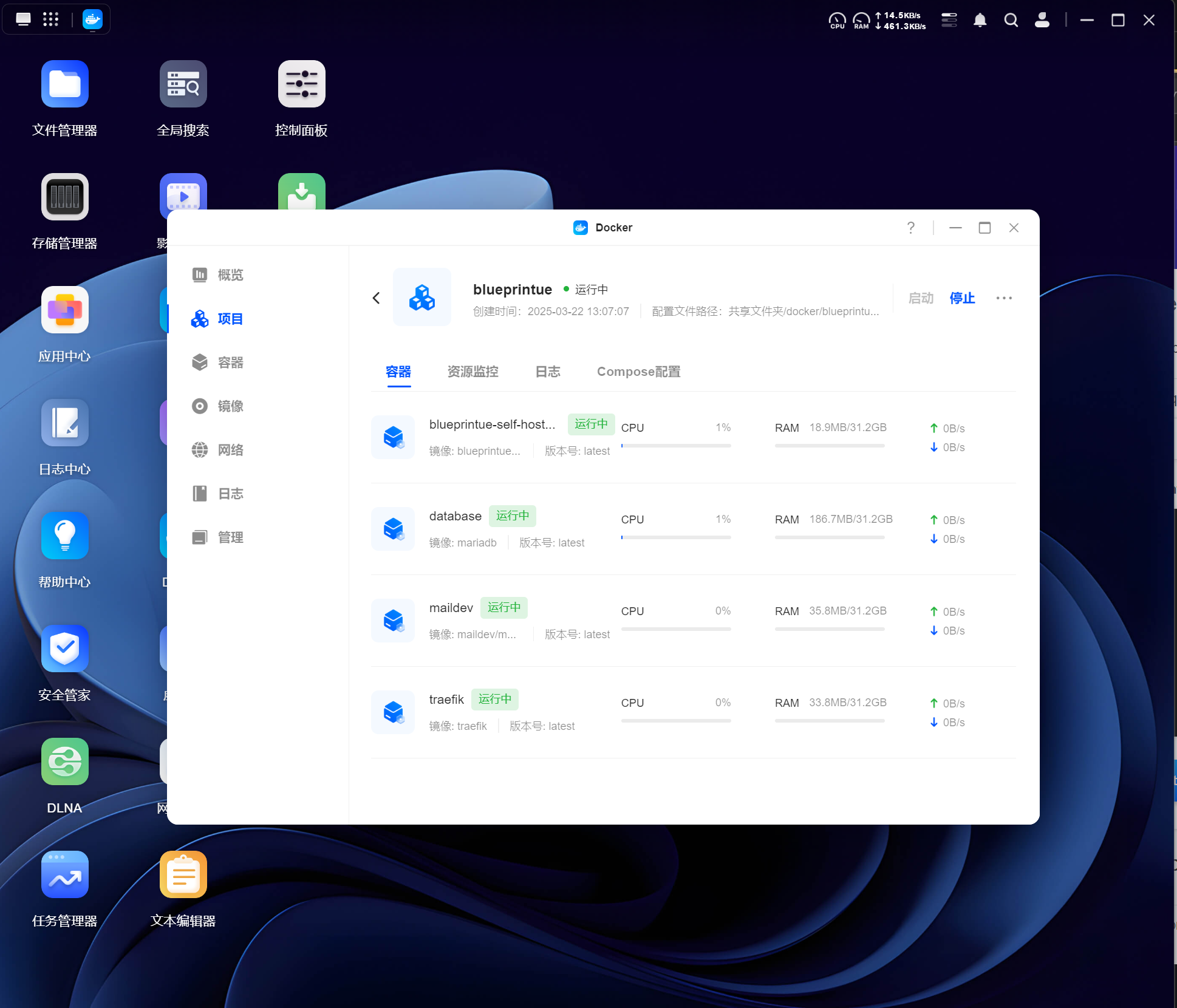The width and height of the screenshot is (1177, 1008).
Task: Click blueprintue-self-host RAM usage bar
Action: [830, 446]
